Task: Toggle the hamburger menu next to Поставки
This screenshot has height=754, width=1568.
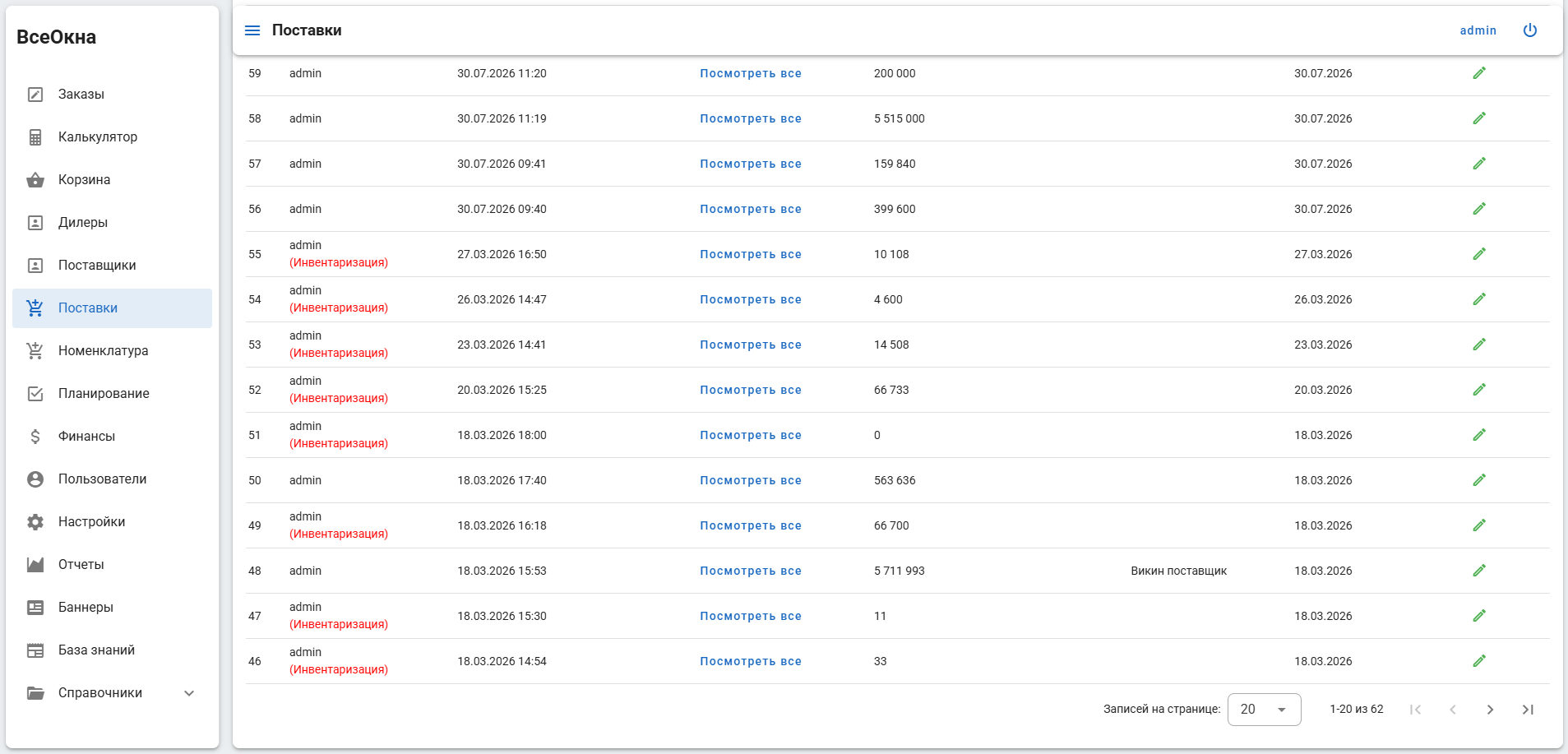Action: tap(252, 30)
